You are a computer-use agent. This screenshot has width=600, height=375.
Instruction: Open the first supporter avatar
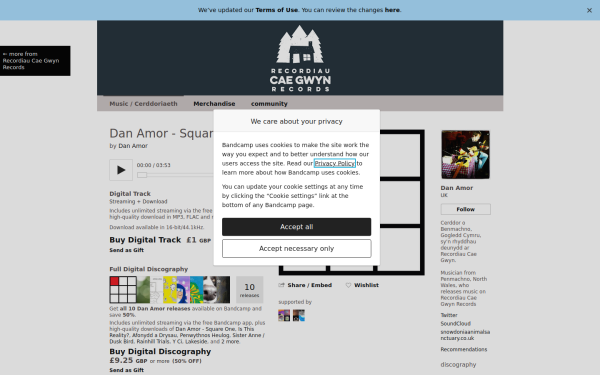[284, 316]
